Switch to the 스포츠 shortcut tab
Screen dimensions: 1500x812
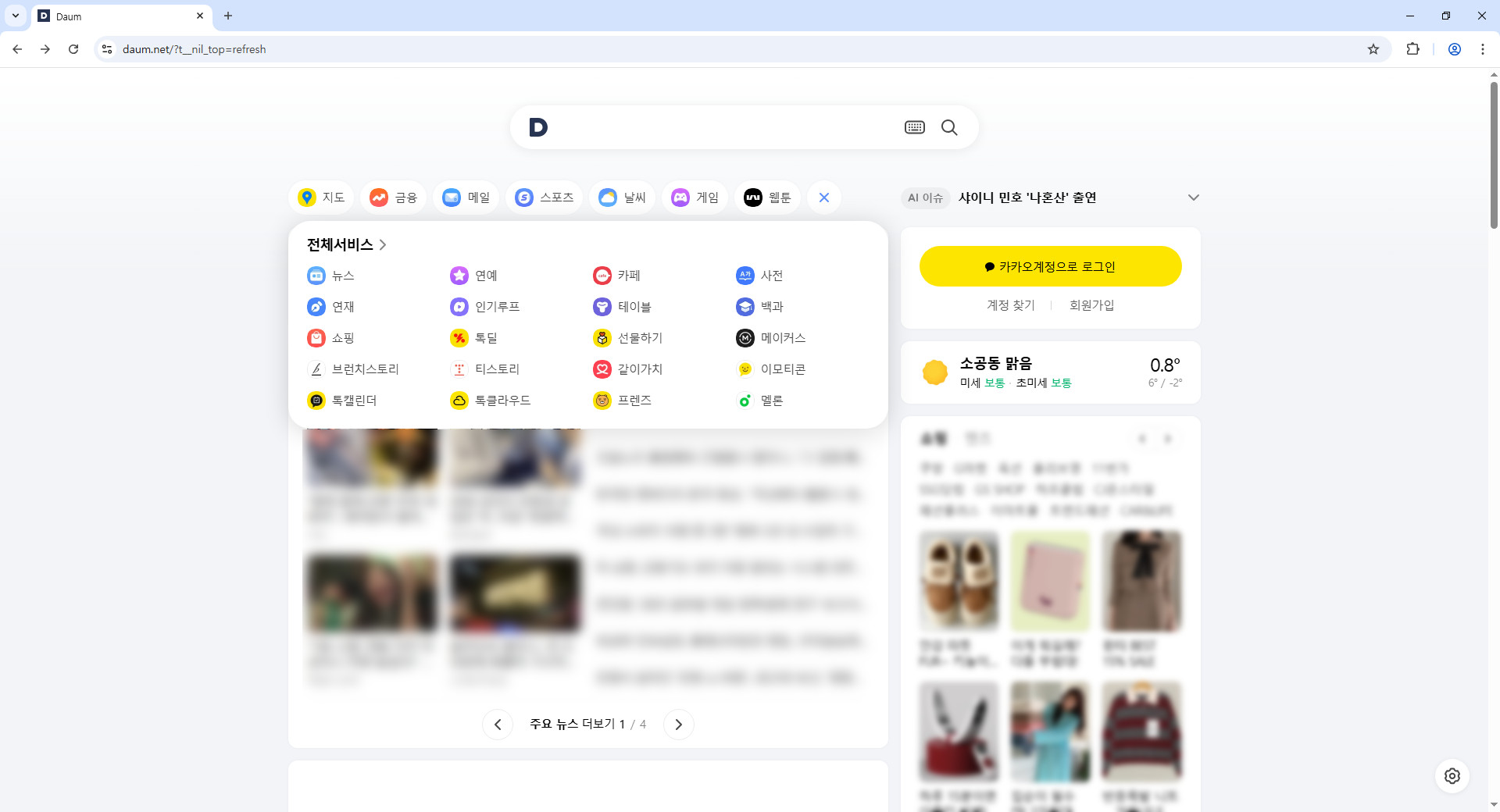pos(545,198)
